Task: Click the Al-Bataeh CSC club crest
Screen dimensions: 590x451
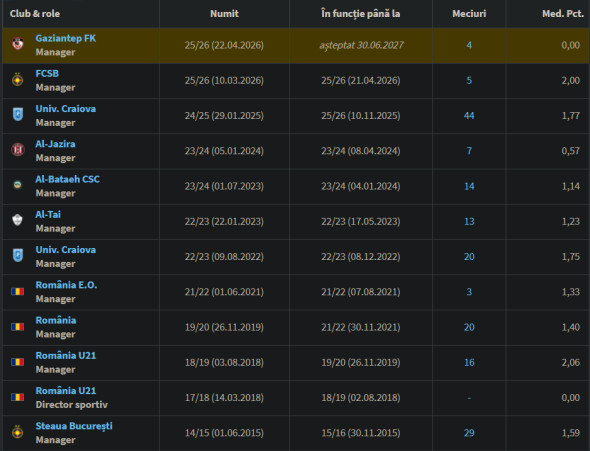Action: pos(18,185)
